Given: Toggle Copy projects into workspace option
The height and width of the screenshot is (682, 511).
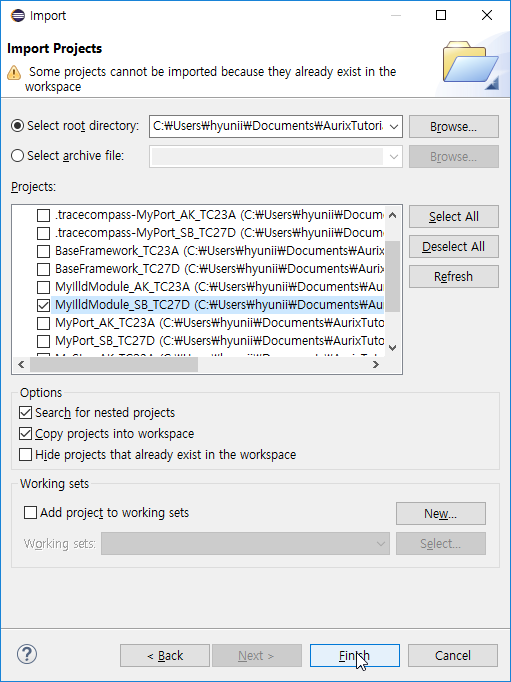Looking at the screenshot, I should pos(25,434).
